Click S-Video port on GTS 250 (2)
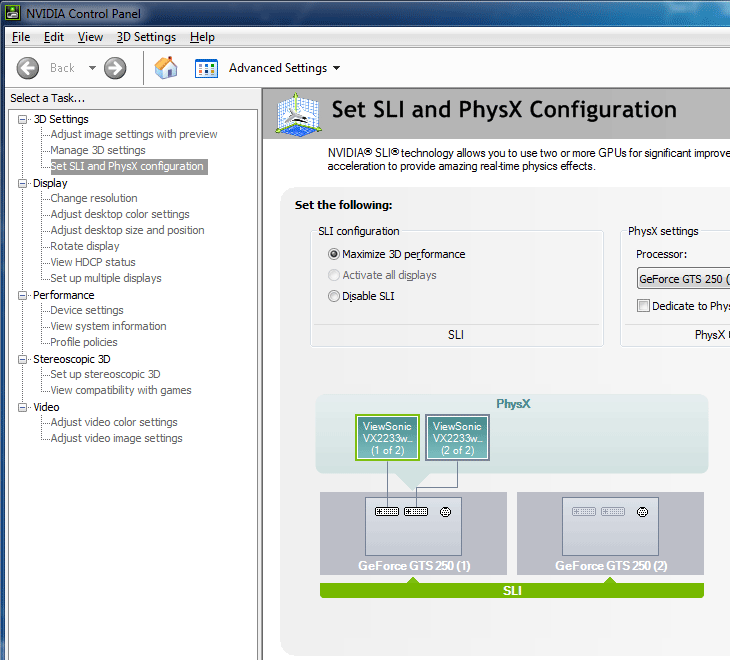Image resolution: width=730 pixels, height=660 pixels. point(642,512)
